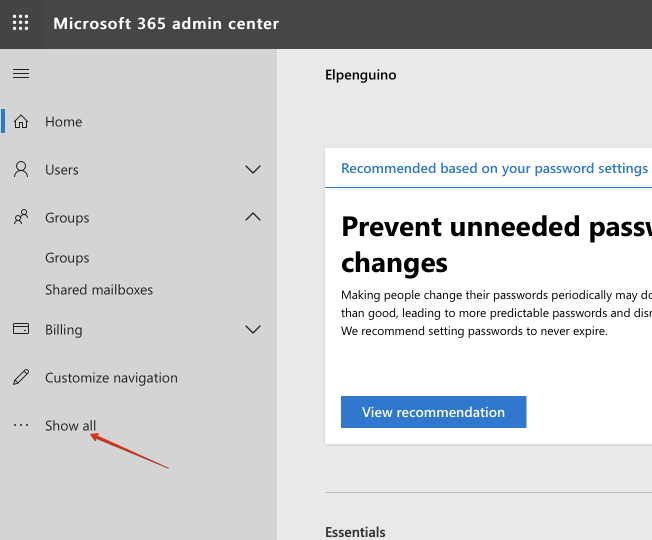
Task: Go to Home in the navigation
Action: tap(64, 122)
